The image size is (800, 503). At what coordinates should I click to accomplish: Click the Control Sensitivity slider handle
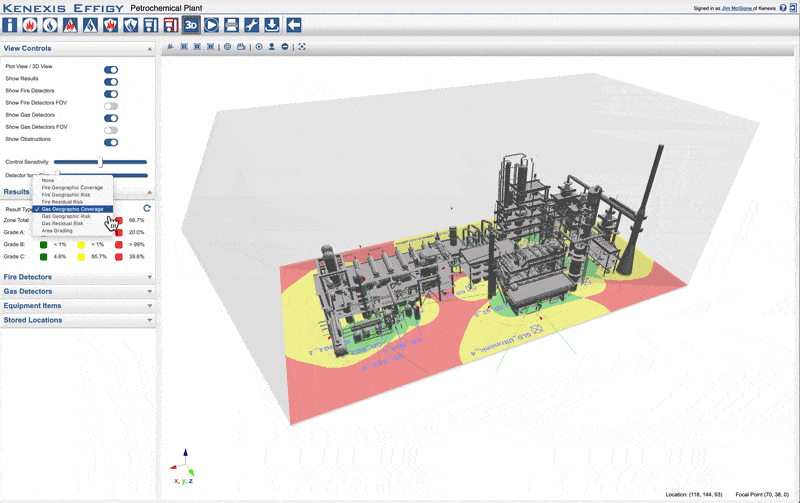101,161
